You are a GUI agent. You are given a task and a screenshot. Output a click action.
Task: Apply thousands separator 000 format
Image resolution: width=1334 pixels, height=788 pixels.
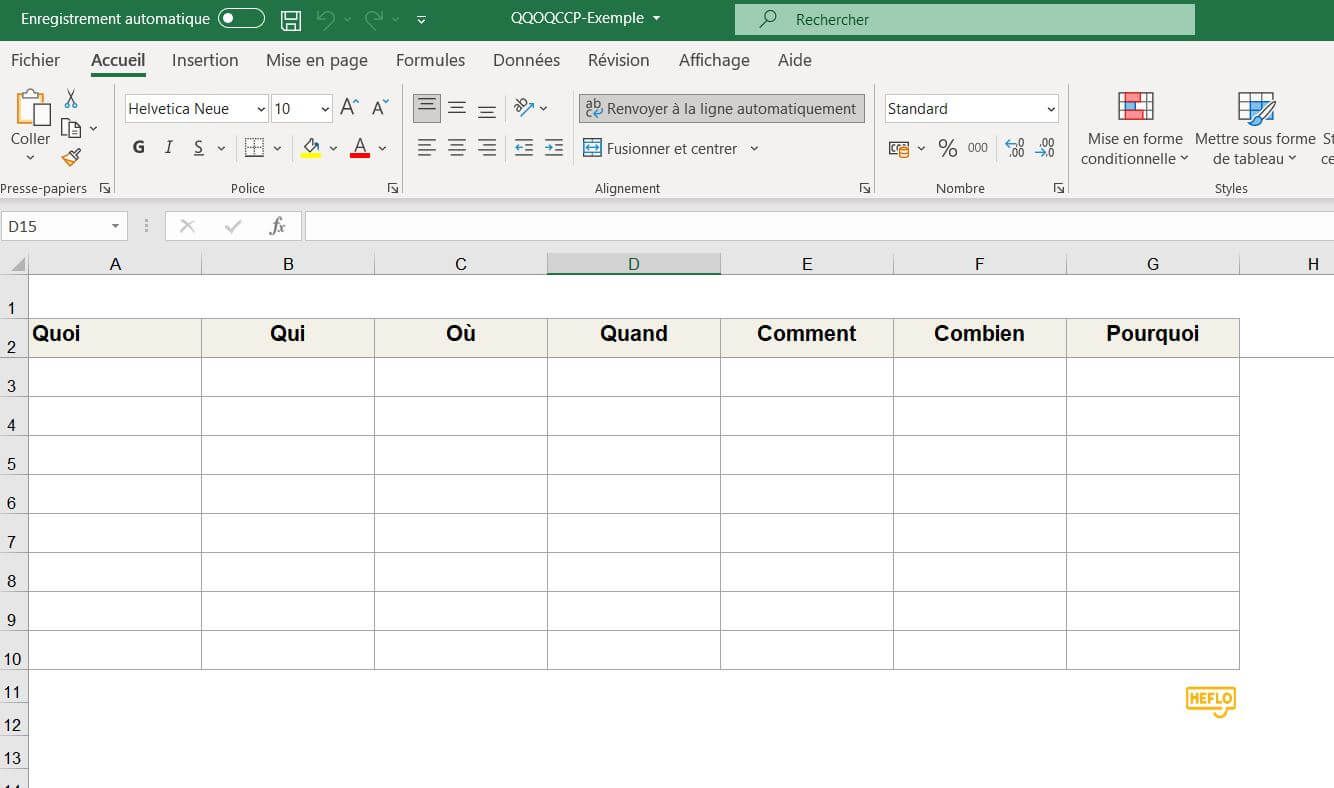(978, 148)
